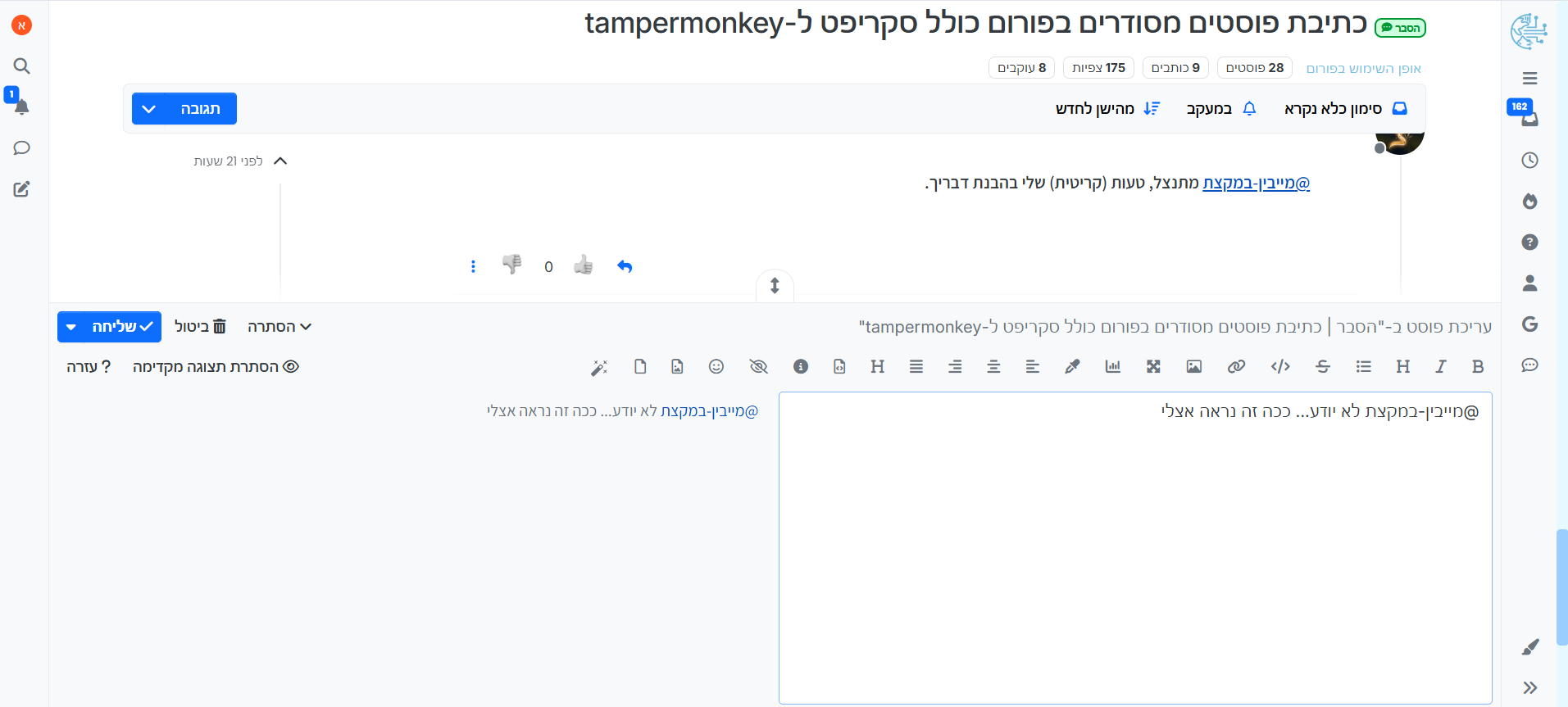Open drafts with the pencil-square icon

point(22,189)
